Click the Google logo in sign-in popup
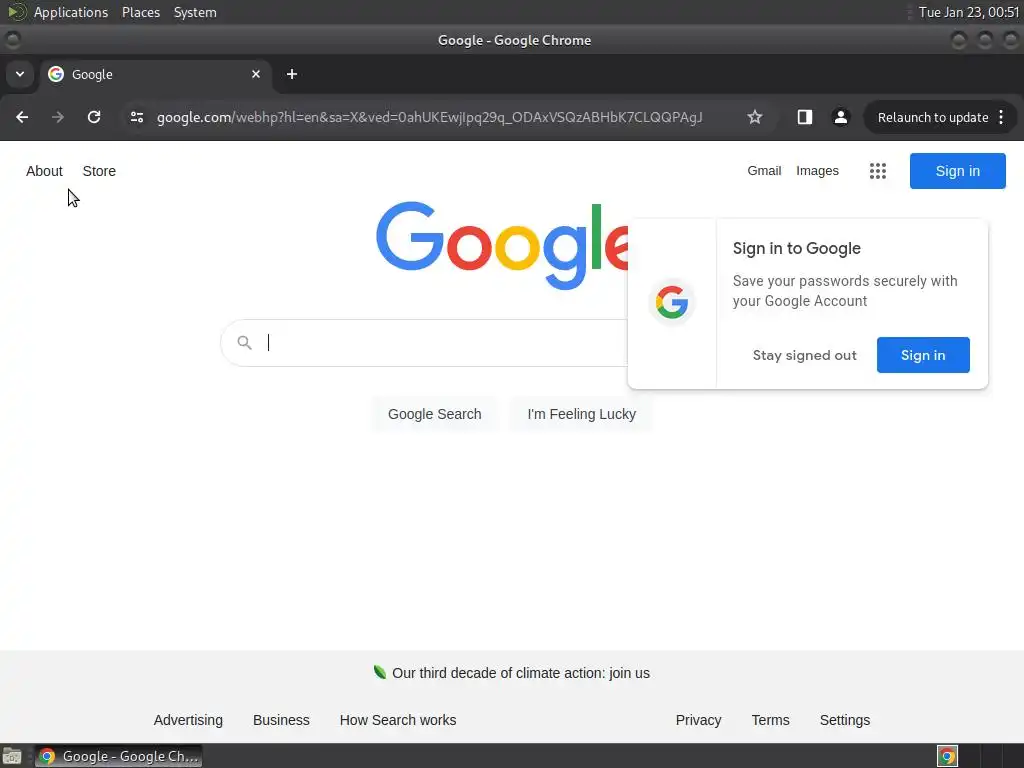Viewport: 1024px width, 768px height. 672,302
